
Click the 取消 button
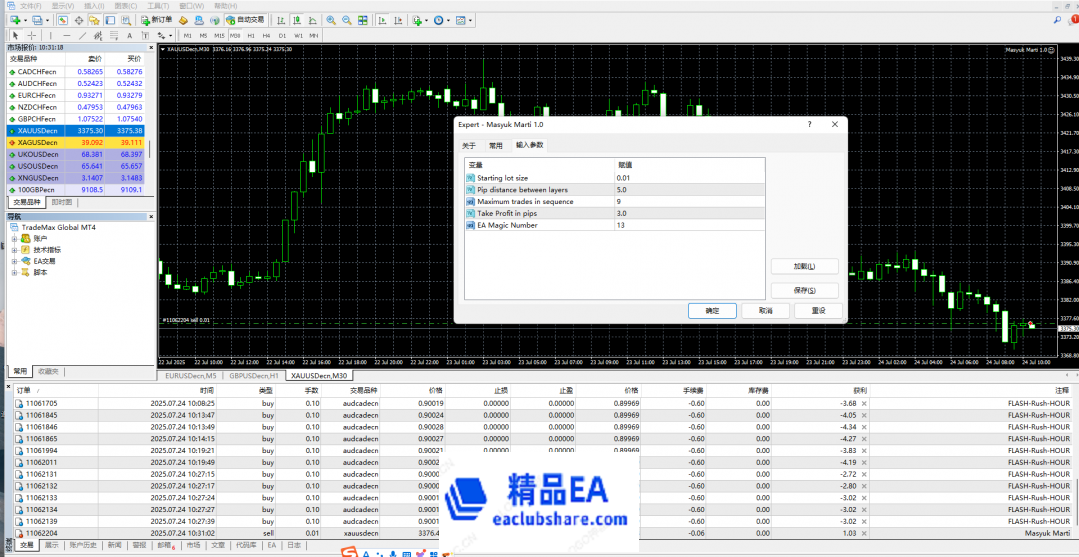click(x=765, y=311)
